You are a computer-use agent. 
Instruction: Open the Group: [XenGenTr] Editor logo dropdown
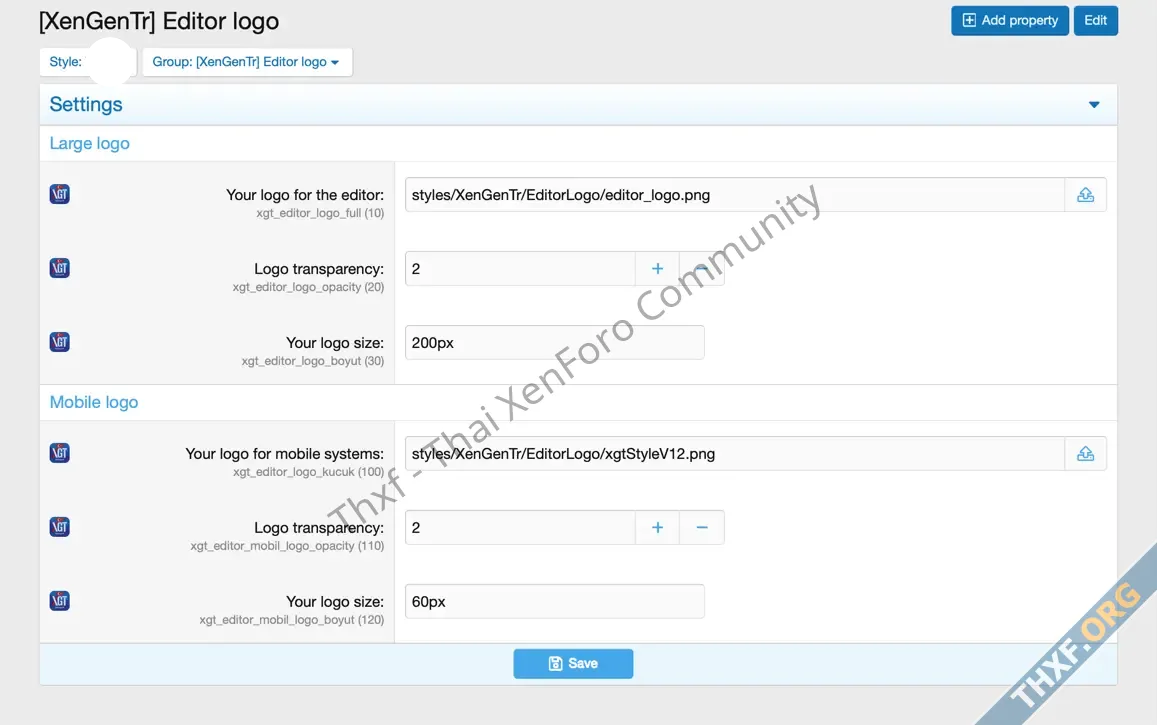[246, 62]
